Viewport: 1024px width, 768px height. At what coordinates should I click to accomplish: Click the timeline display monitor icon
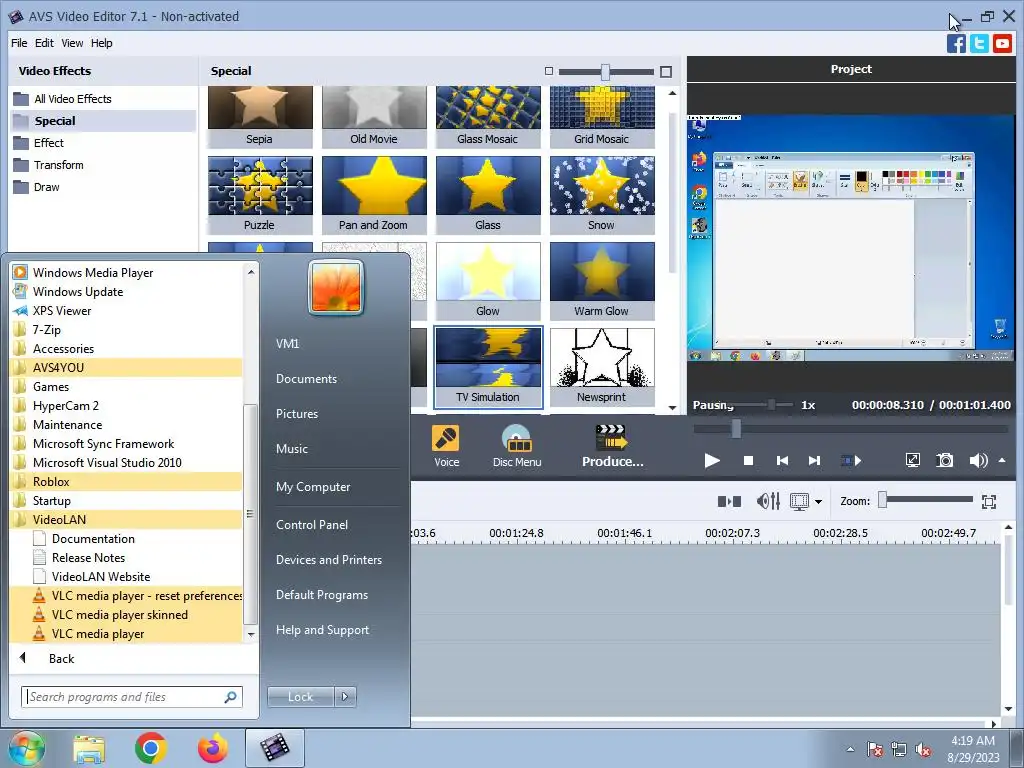tap(799, 502)
